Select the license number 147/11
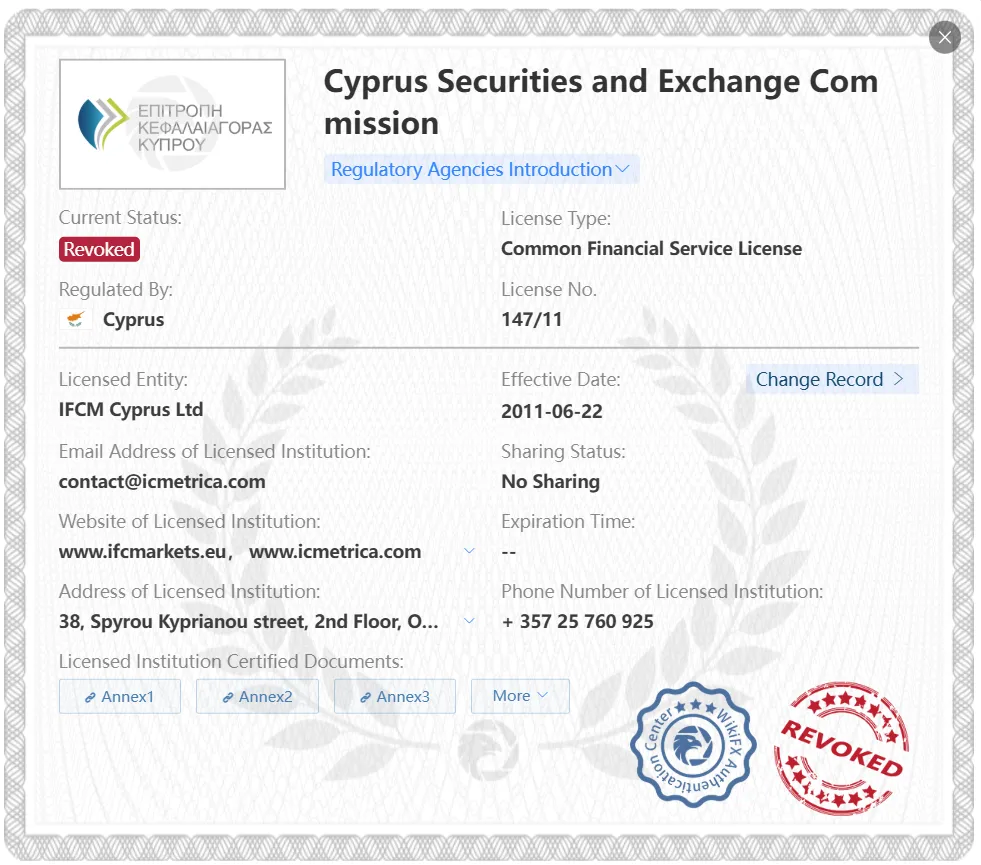 pyautogui.click(x=531, y=320)
